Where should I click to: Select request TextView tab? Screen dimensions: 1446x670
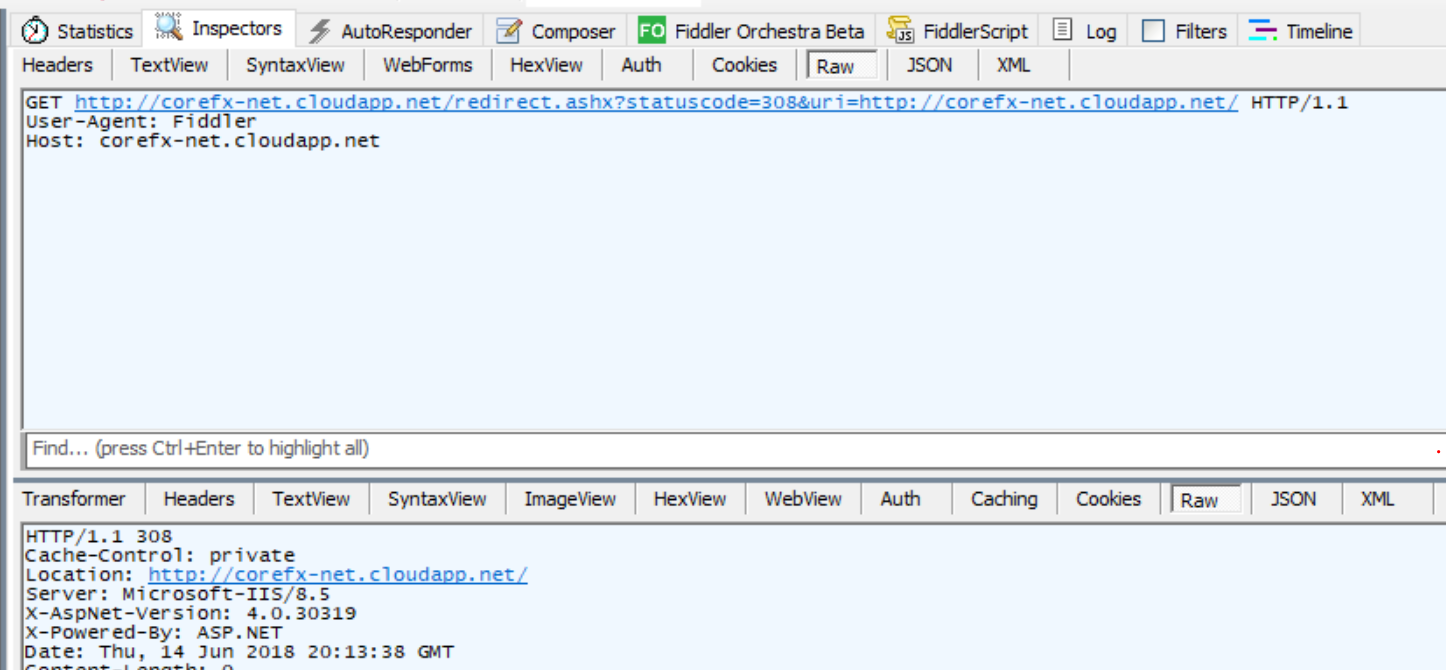(169, 65)
